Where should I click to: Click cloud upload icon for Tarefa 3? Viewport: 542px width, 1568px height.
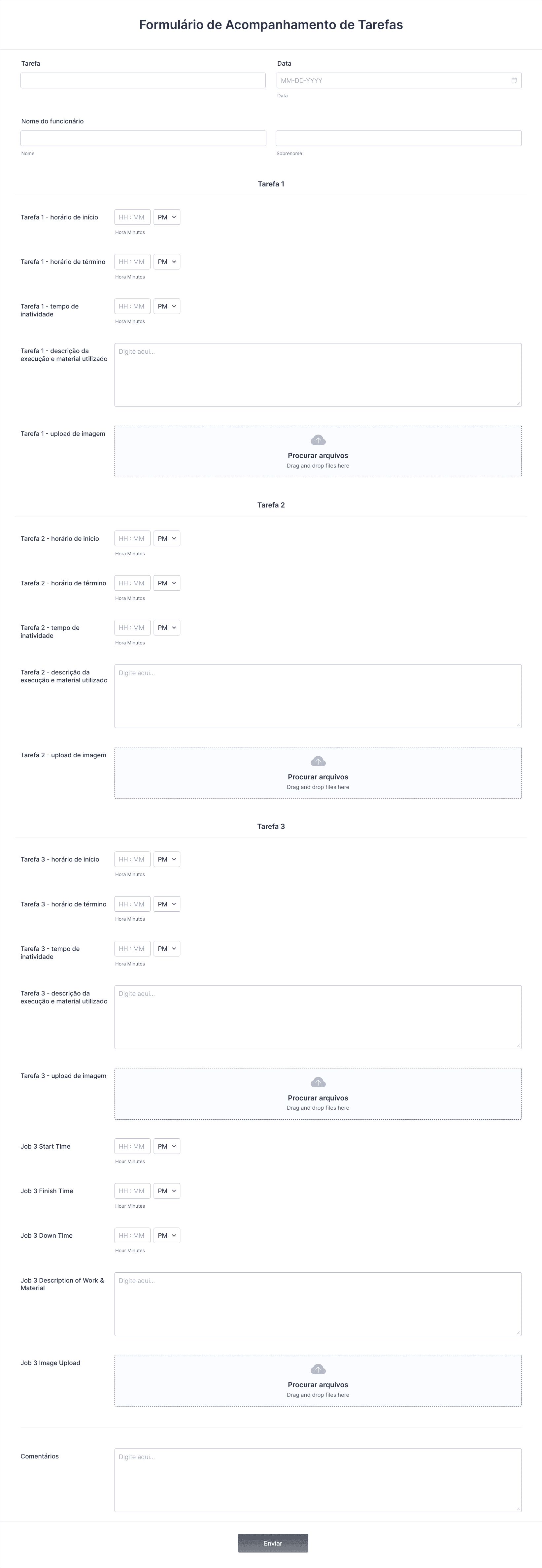tap(318, 1082)
